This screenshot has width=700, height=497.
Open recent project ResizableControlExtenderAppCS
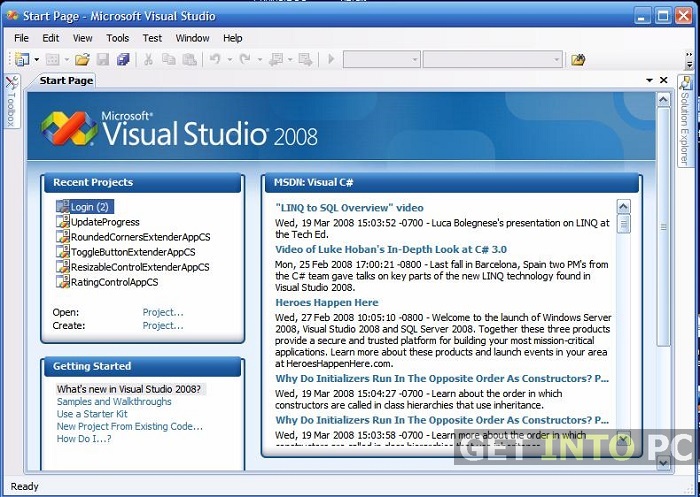click(x=140, y=267)
